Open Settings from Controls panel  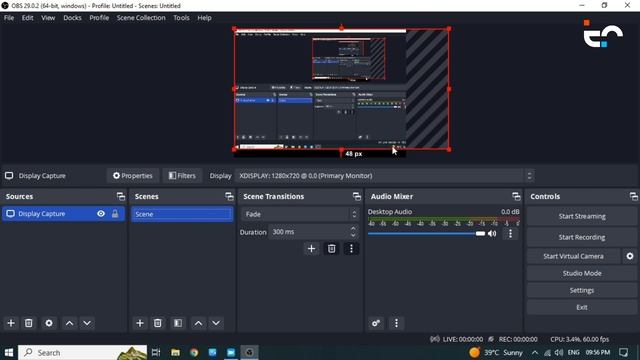click(582, 291)
